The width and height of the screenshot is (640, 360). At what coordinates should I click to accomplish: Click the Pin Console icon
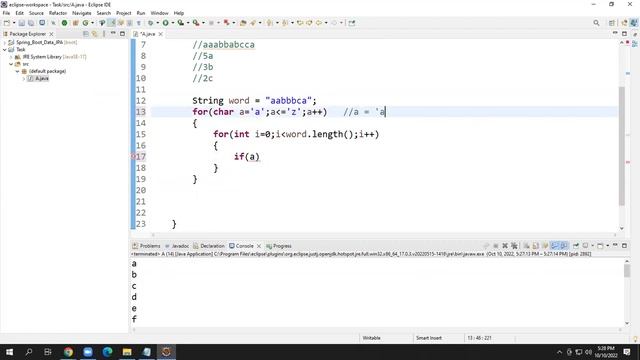tap(576, 246)
